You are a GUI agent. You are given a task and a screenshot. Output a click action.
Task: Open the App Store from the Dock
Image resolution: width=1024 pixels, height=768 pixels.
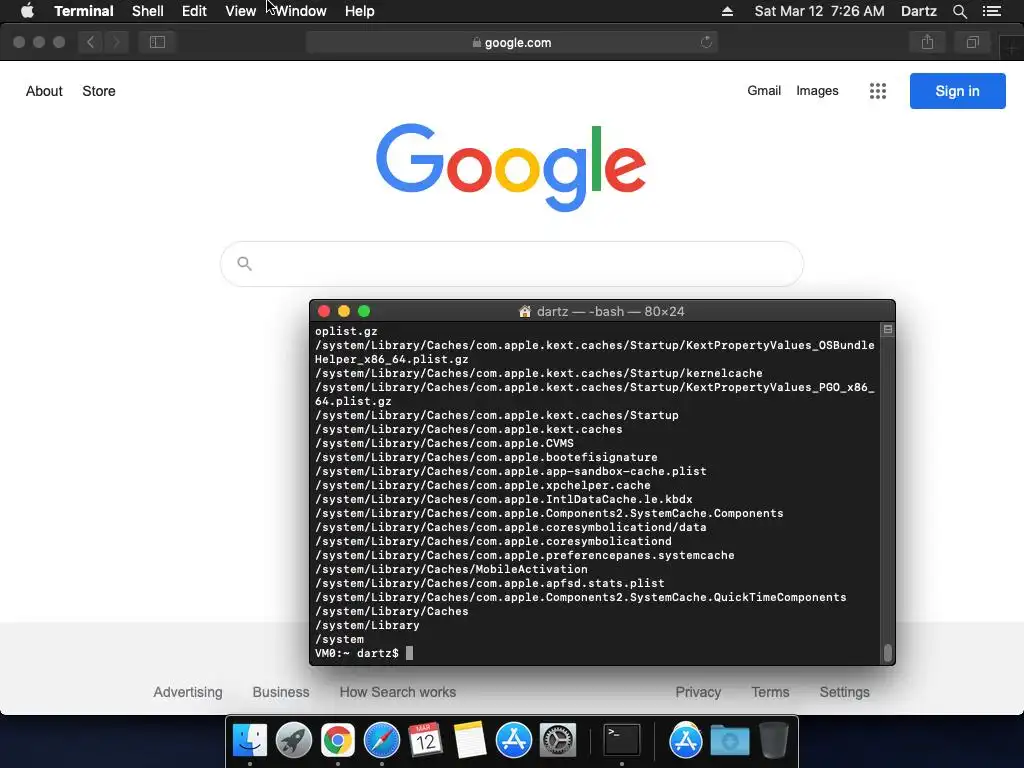513,741
